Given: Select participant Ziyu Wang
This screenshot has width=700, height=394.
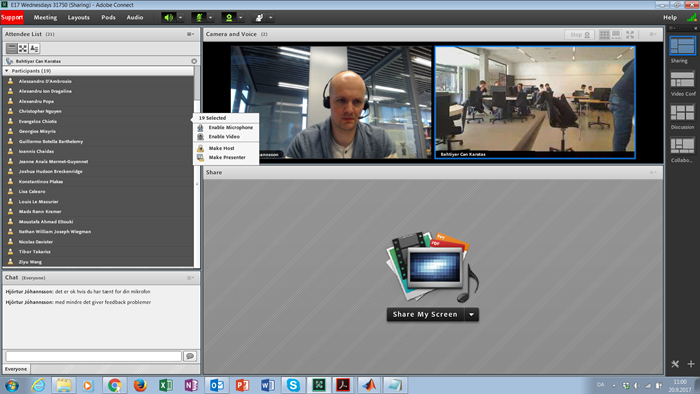Looking at the screenshot, I should pos(99,262).
